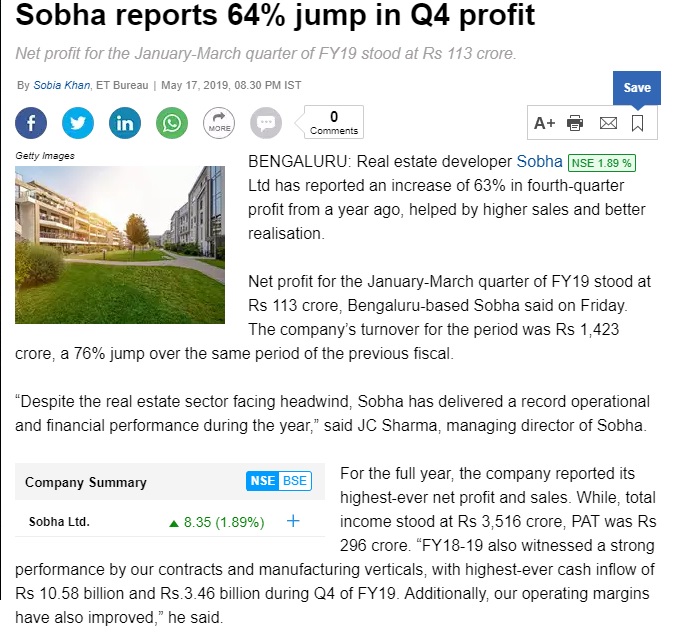The width and height of the screenshot is (678, 637).
Task: Click the NSE 1.89 % stock badge
Action: 601,163
